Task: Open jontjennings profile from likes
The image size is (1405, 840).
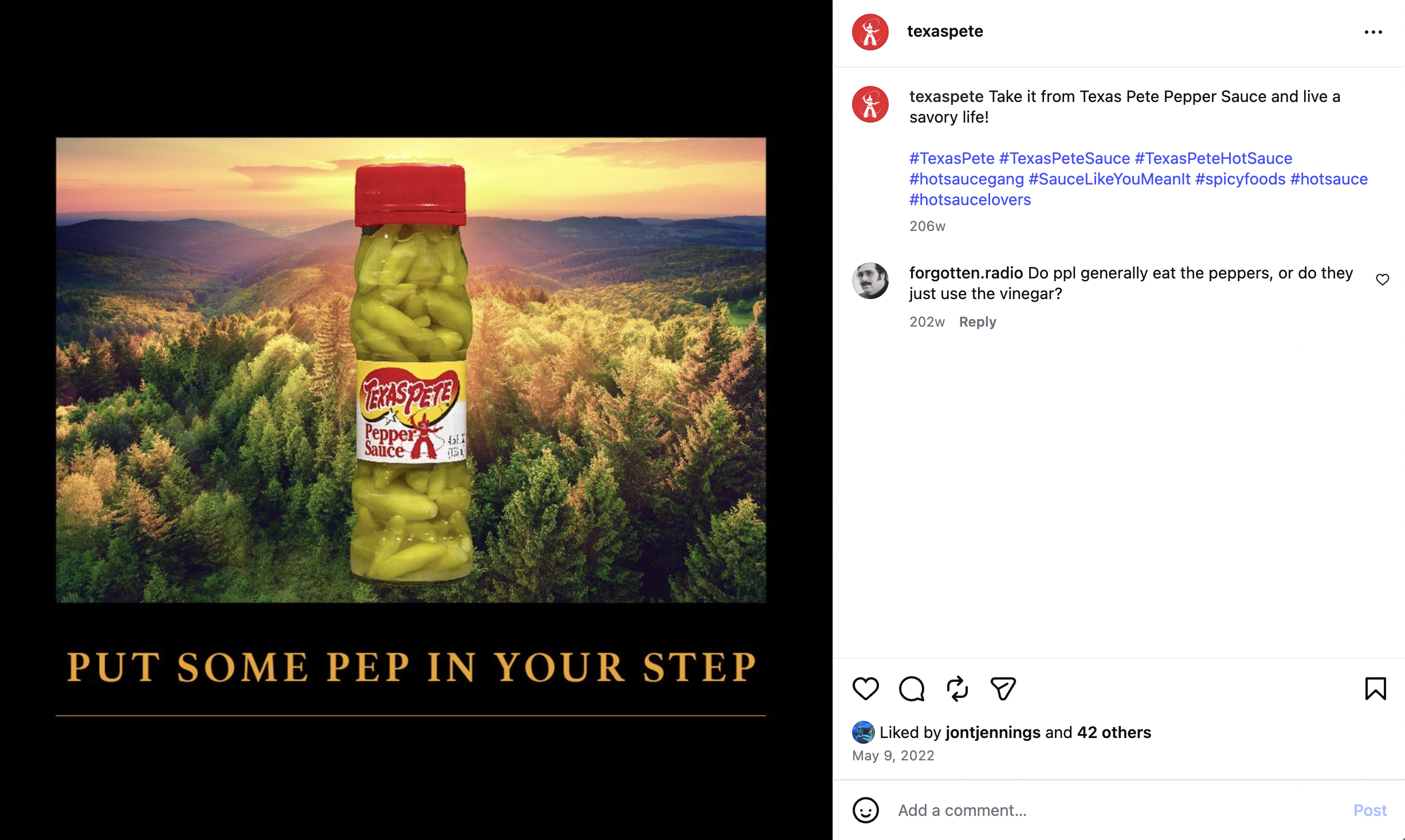Action: [x=992, y=732]
